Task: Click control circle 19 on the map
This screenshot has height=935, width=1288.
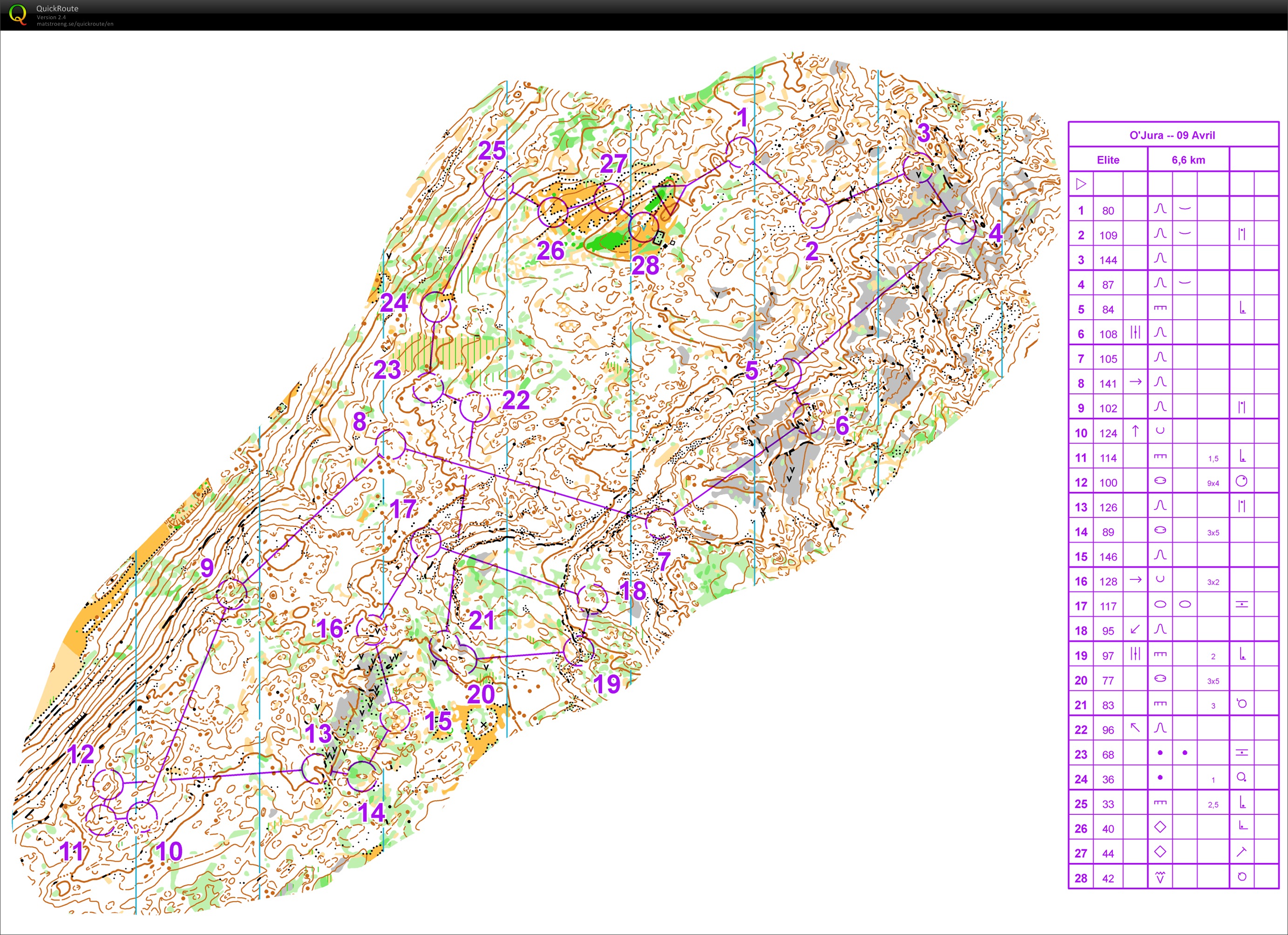Action: [x=578, y=651]
